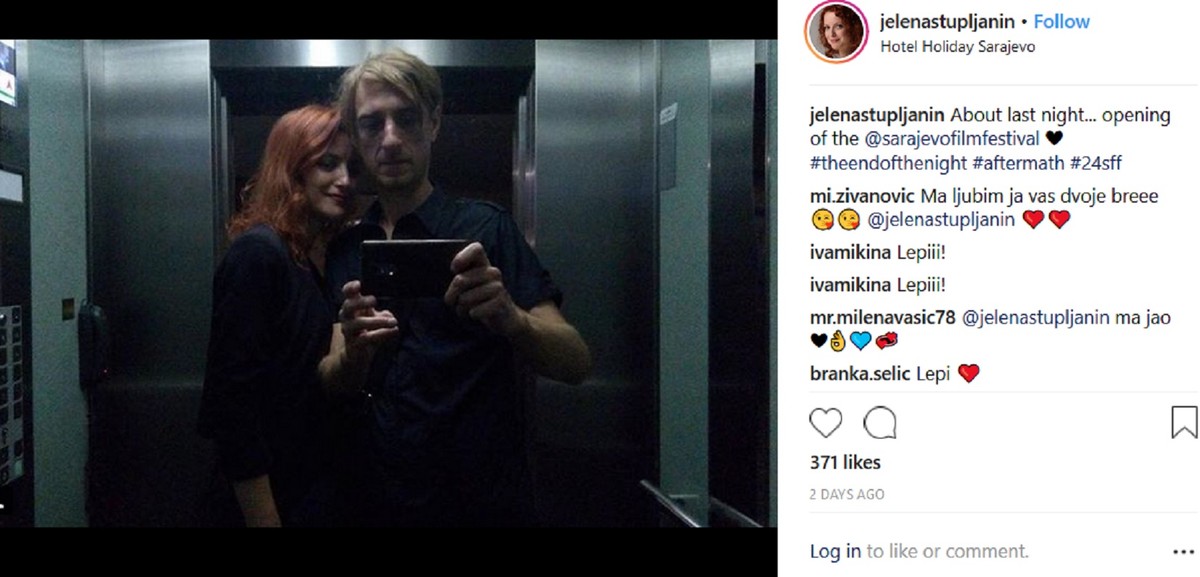This screenshot has width=1200, height=577.
Task: Click the 2 DAYS AGO timestamp
Action: pyautogui.click(x=847, y=494)
